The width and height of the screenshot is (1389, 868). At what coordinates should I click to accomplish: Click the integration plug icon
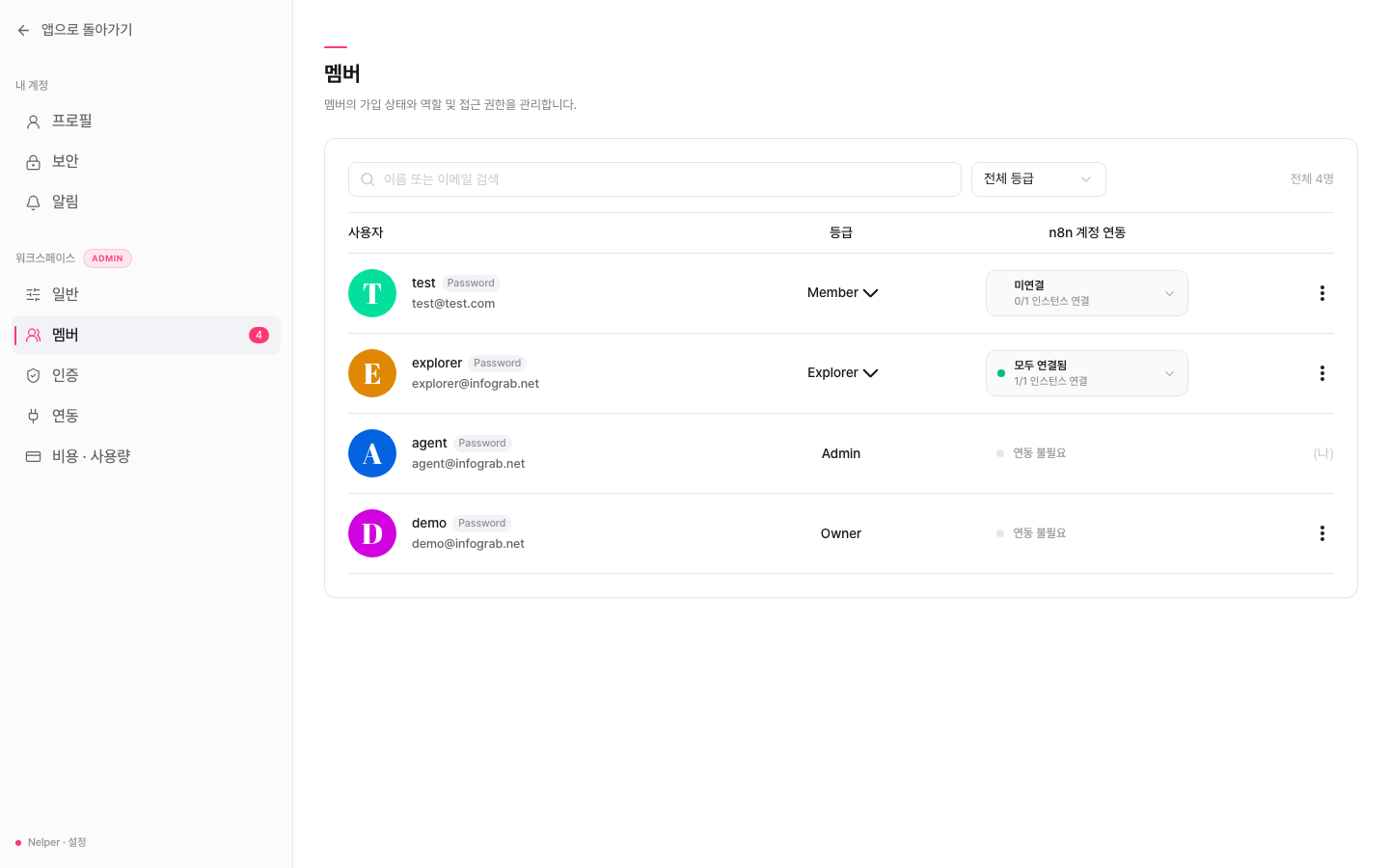33,417
